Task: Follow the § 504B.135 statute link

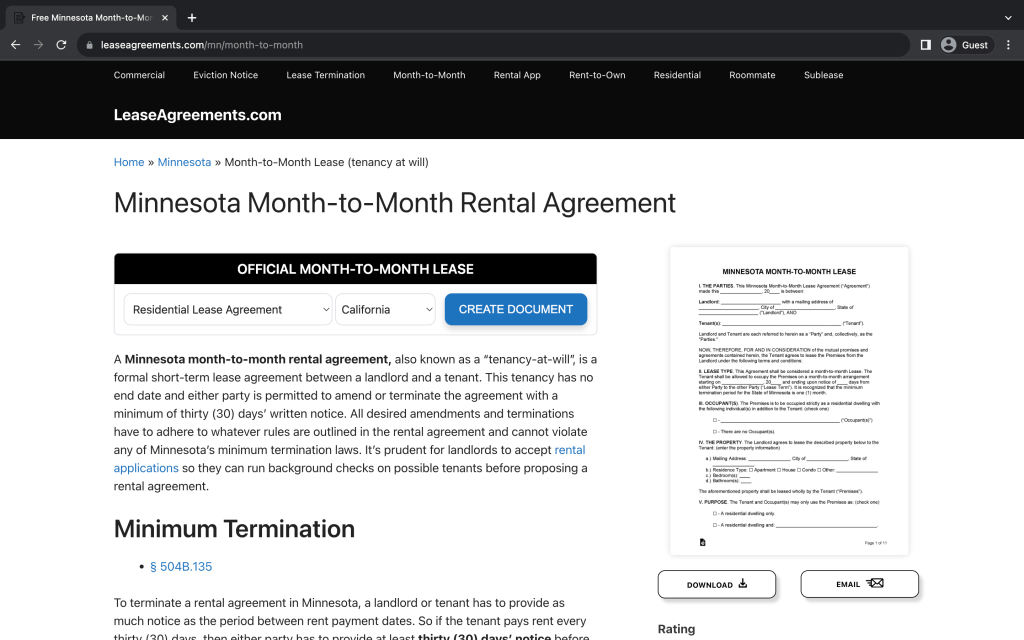Action: 181,567
